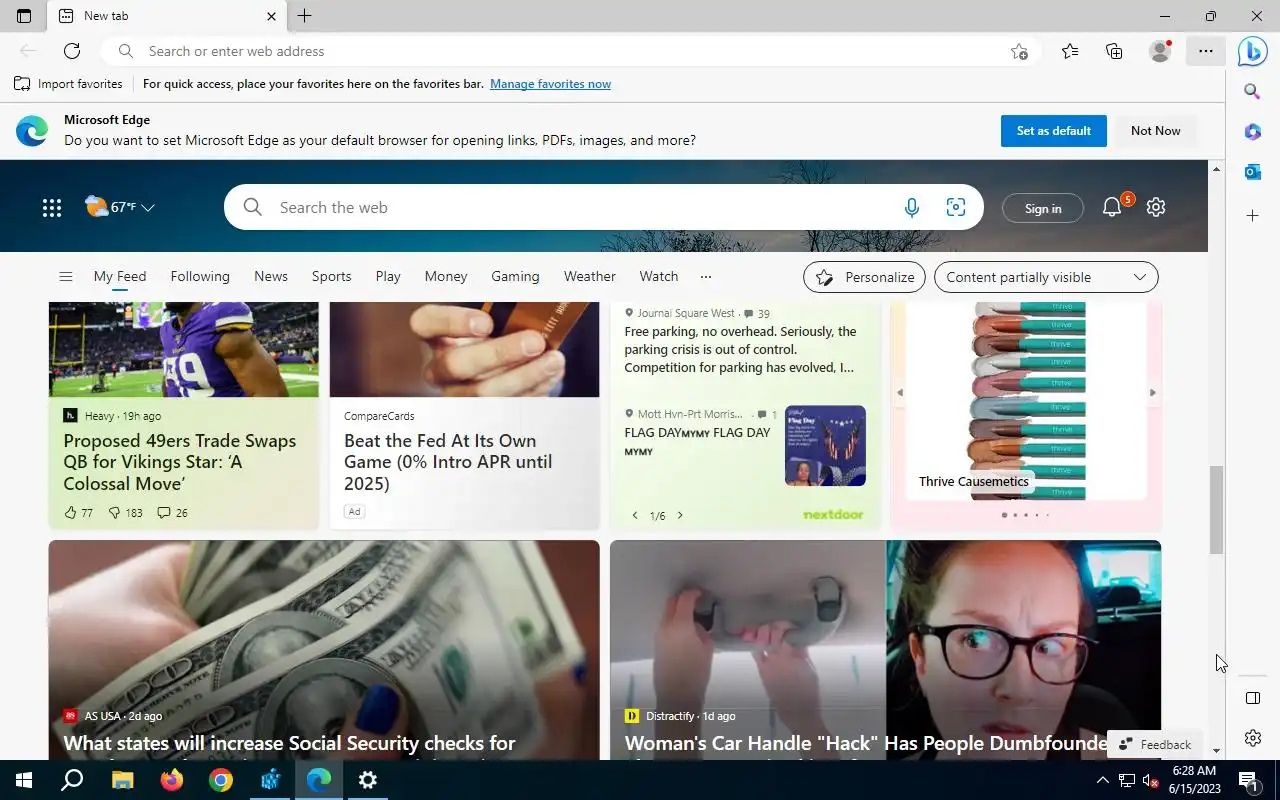Move Thrive Causemetics carousel left

coord(899,393)
